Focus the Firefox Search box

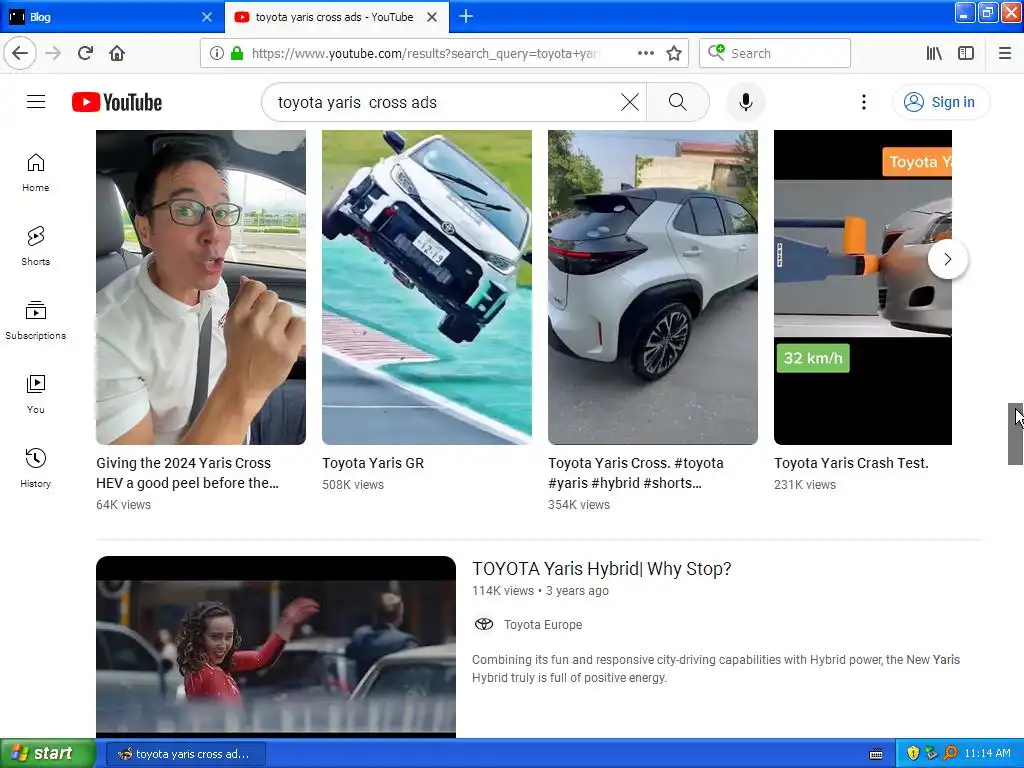pyautogui.click(x=775, y=54)
